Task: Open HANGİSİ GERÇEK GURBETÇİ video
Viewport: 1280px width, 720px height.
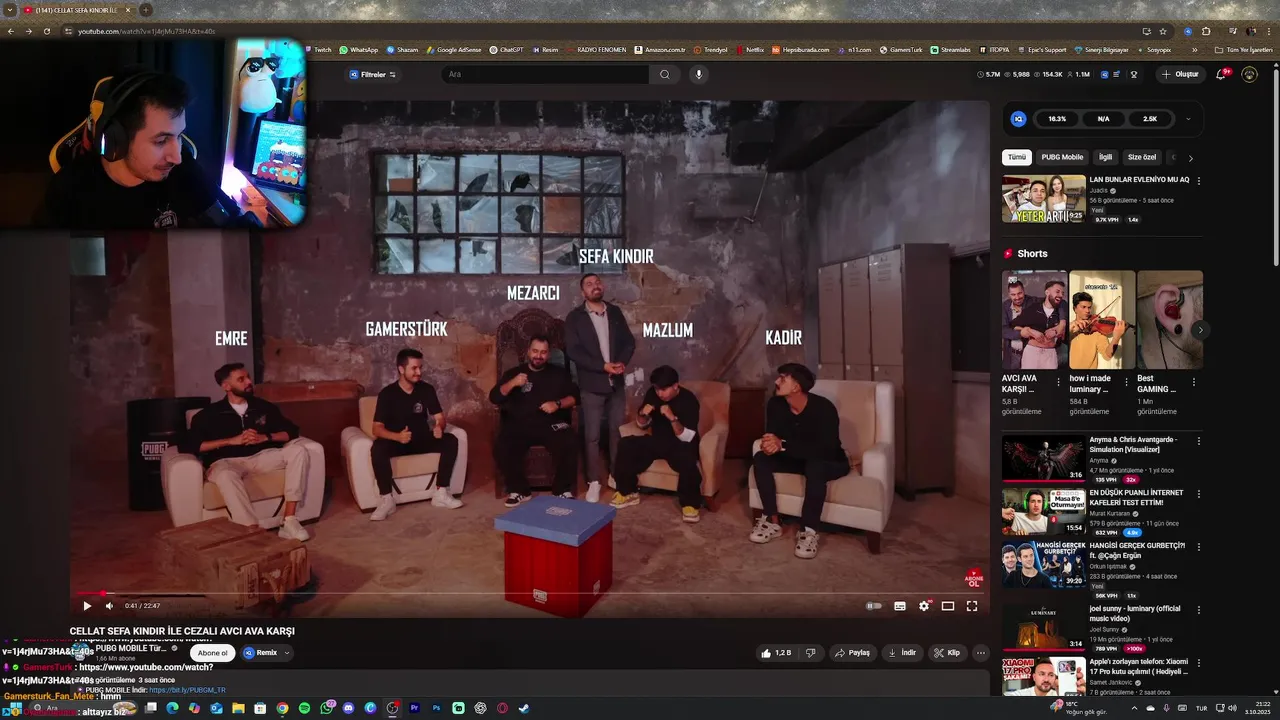Action: pos(1044,564)
